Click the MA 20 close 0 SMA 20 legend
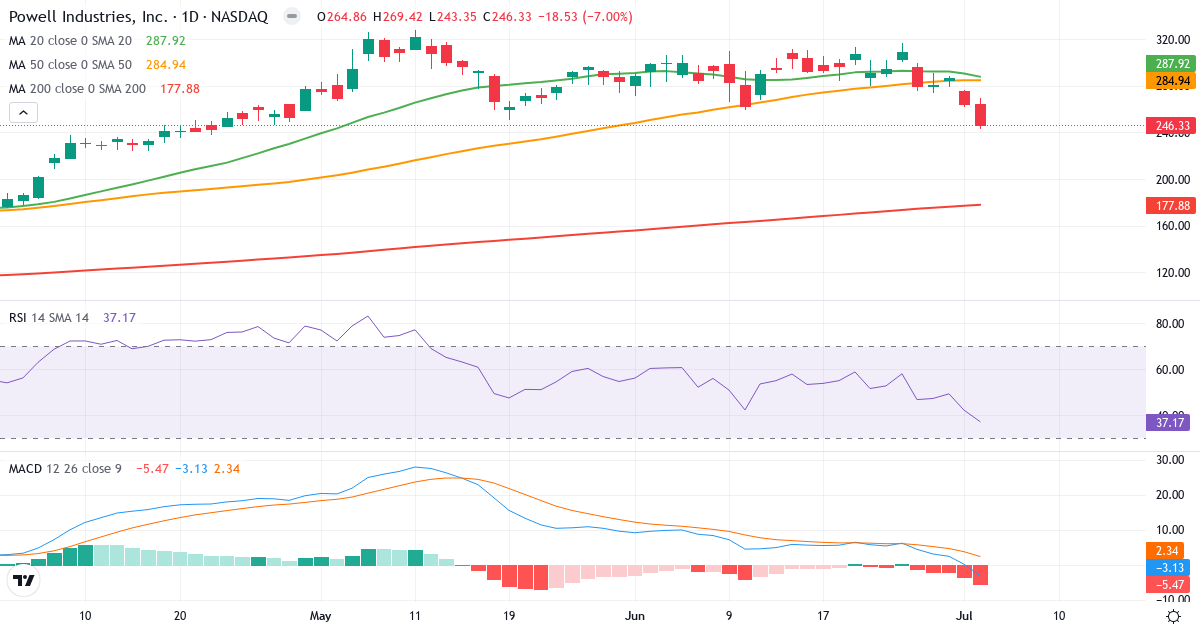 tap(71, 41)
